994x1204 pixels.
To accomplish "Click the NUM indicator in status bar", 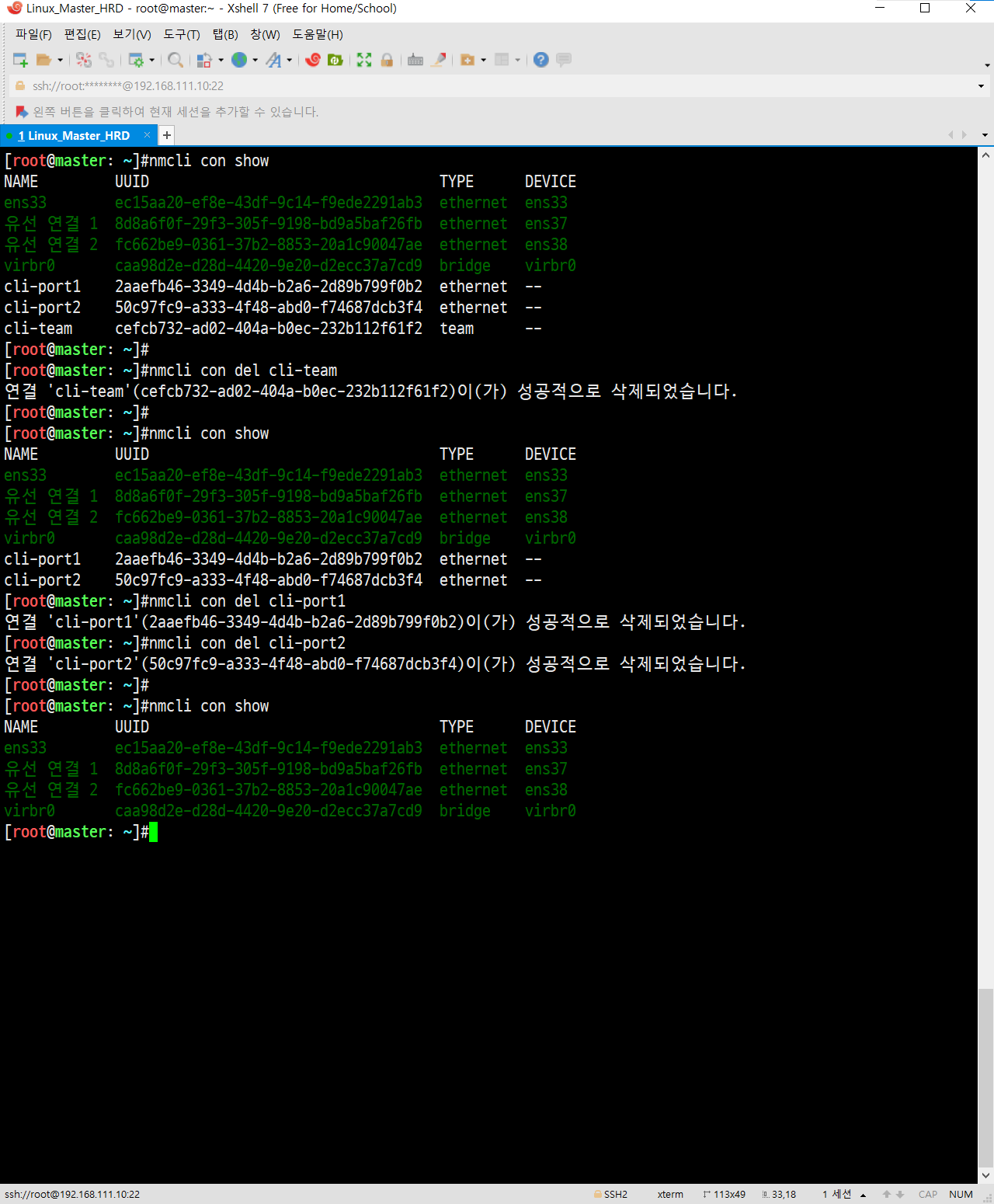I will point(961,1194).
